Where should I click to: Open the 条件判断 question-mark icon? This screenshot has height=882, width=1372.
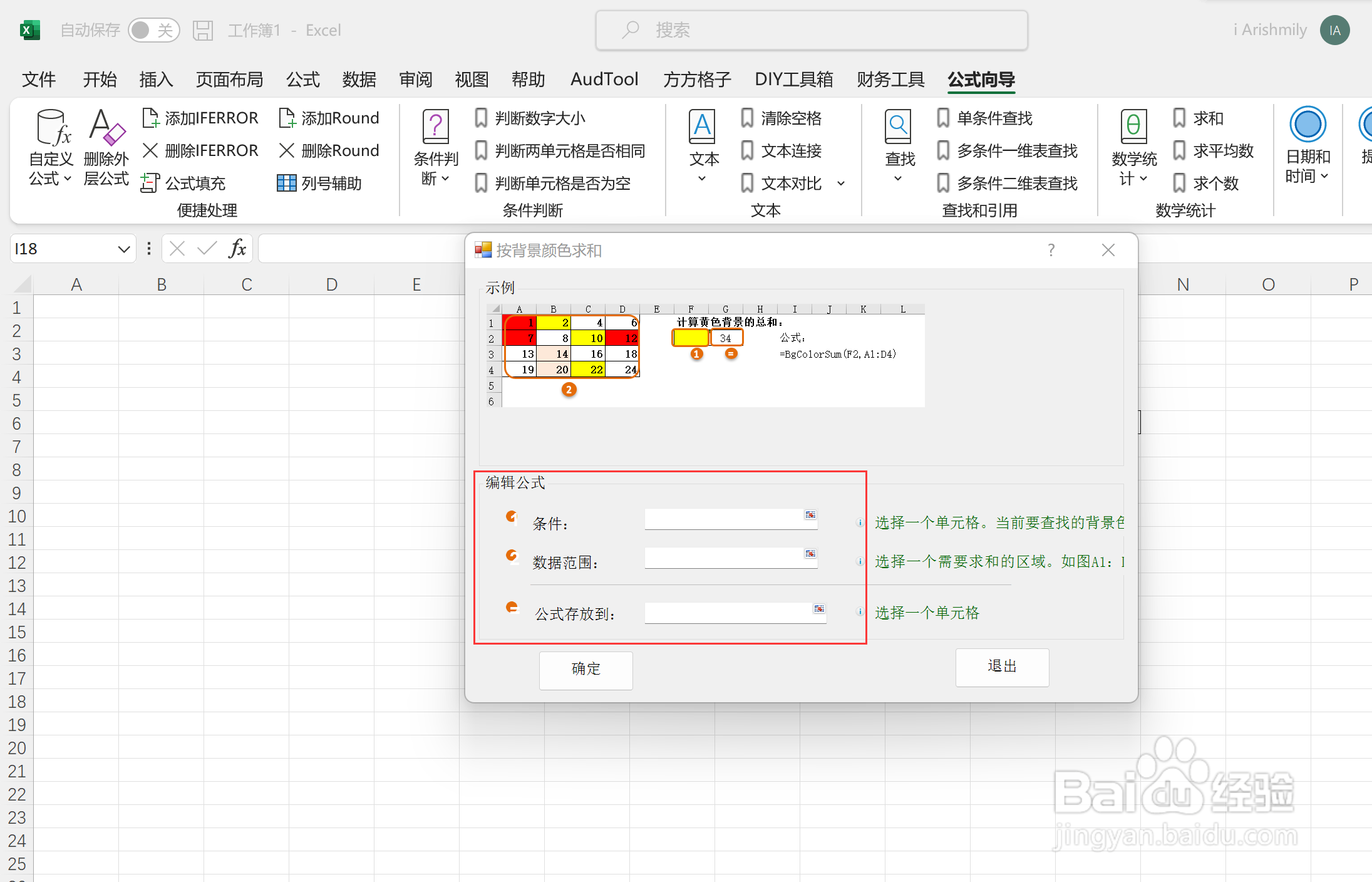click(436, 127)
